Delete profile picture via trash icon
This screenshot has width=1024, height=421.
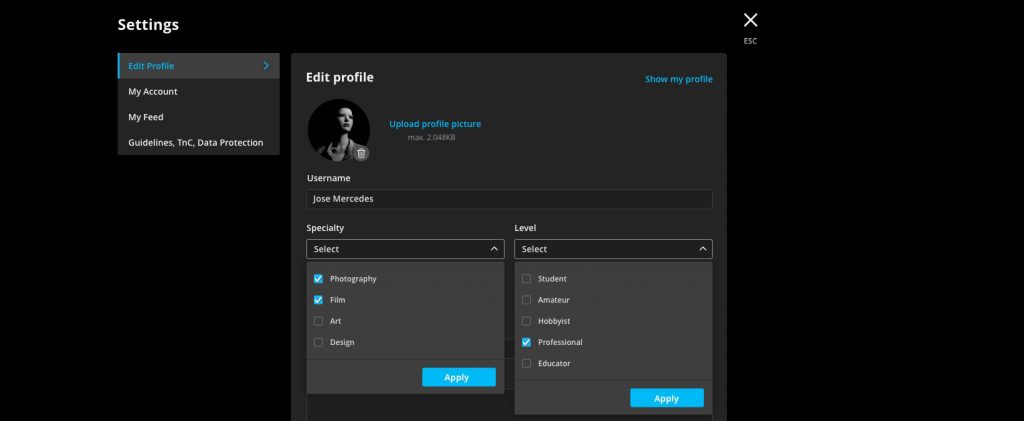361,153
